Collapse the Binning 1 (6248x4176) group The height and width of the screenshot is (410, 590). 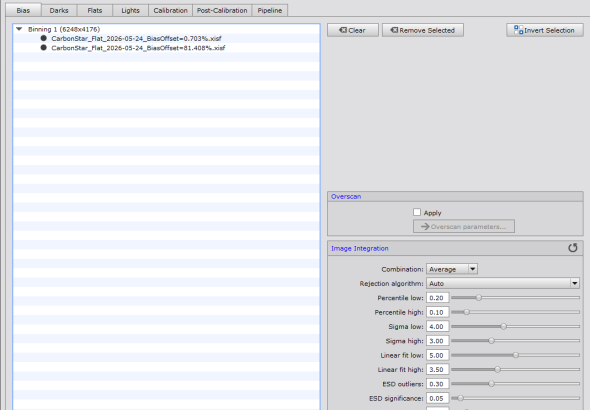tap(19, 29)
